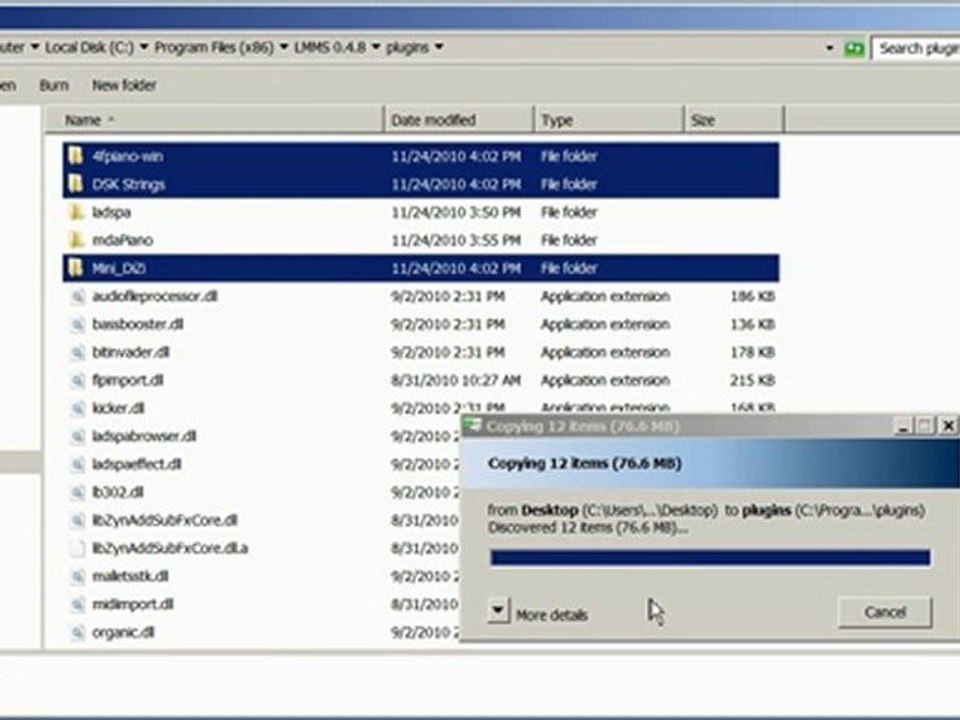Click the bassbooster.dll file name
The width and height of the screenshot is (960, 720).
pos(138,324)
